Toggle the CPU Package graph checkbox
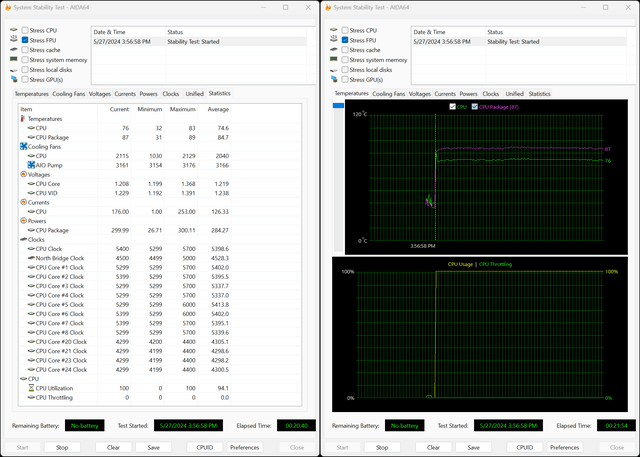The width and height of the screenshot is (640, 457). coord(474,106)
